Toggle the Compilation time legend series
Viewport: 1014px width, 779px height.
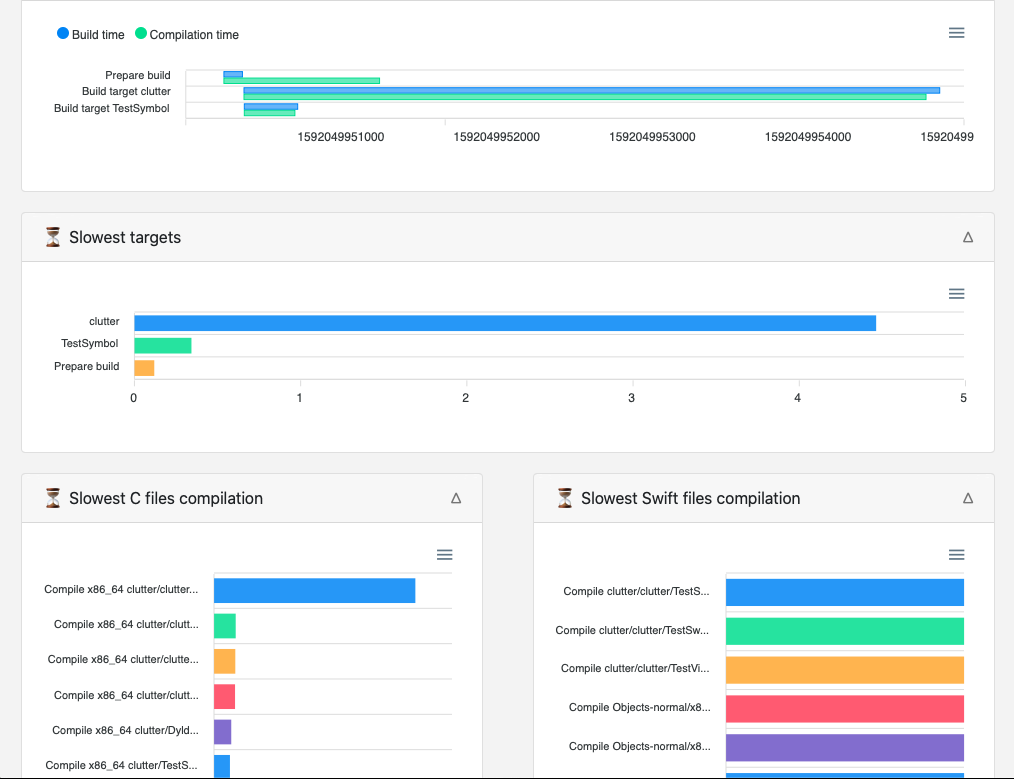pos(187,34)
